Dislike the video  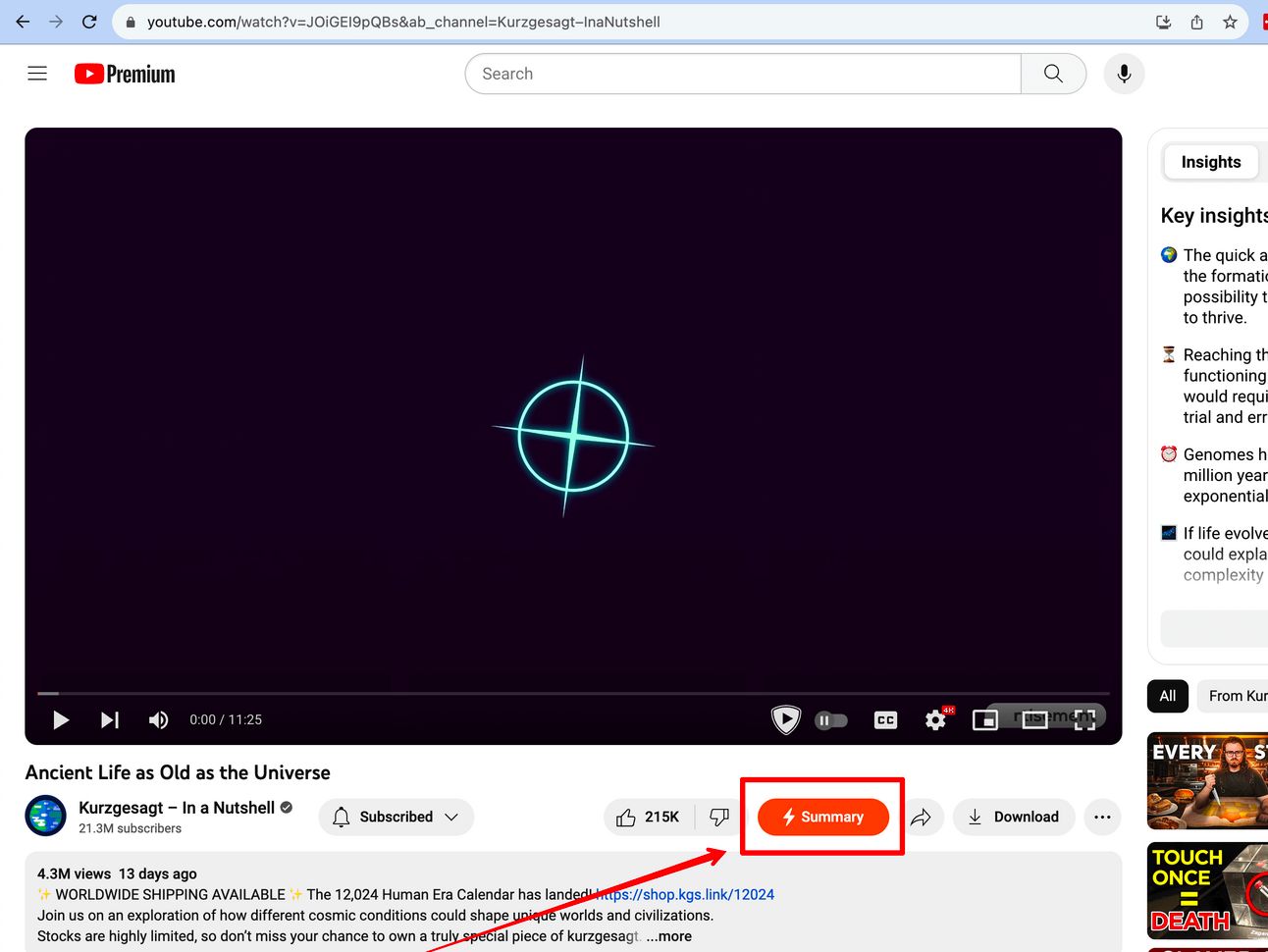719,817
